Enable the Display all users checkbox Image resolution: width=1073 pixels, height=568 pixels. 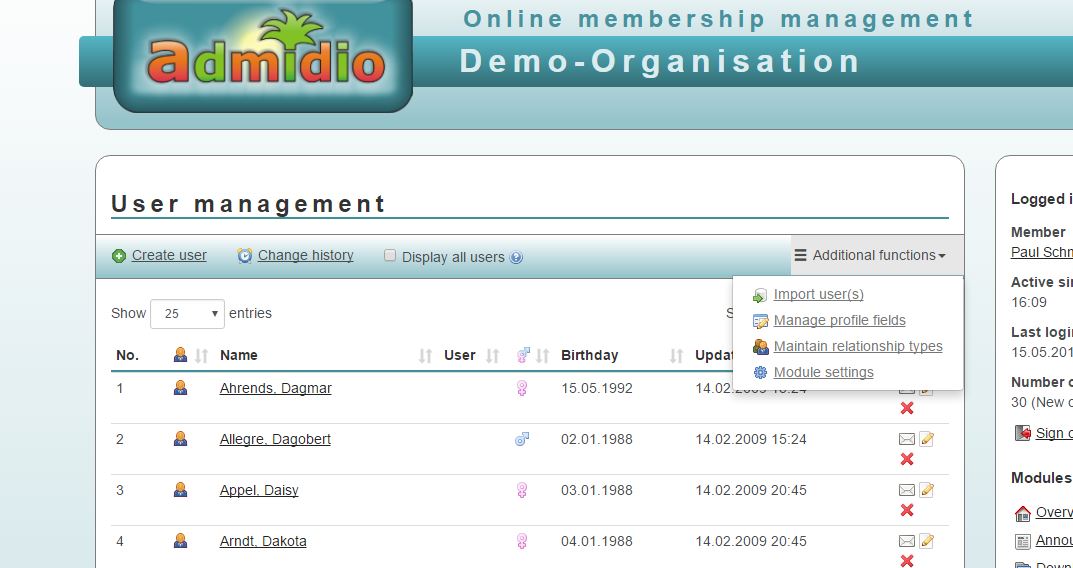tap(391, 256)
